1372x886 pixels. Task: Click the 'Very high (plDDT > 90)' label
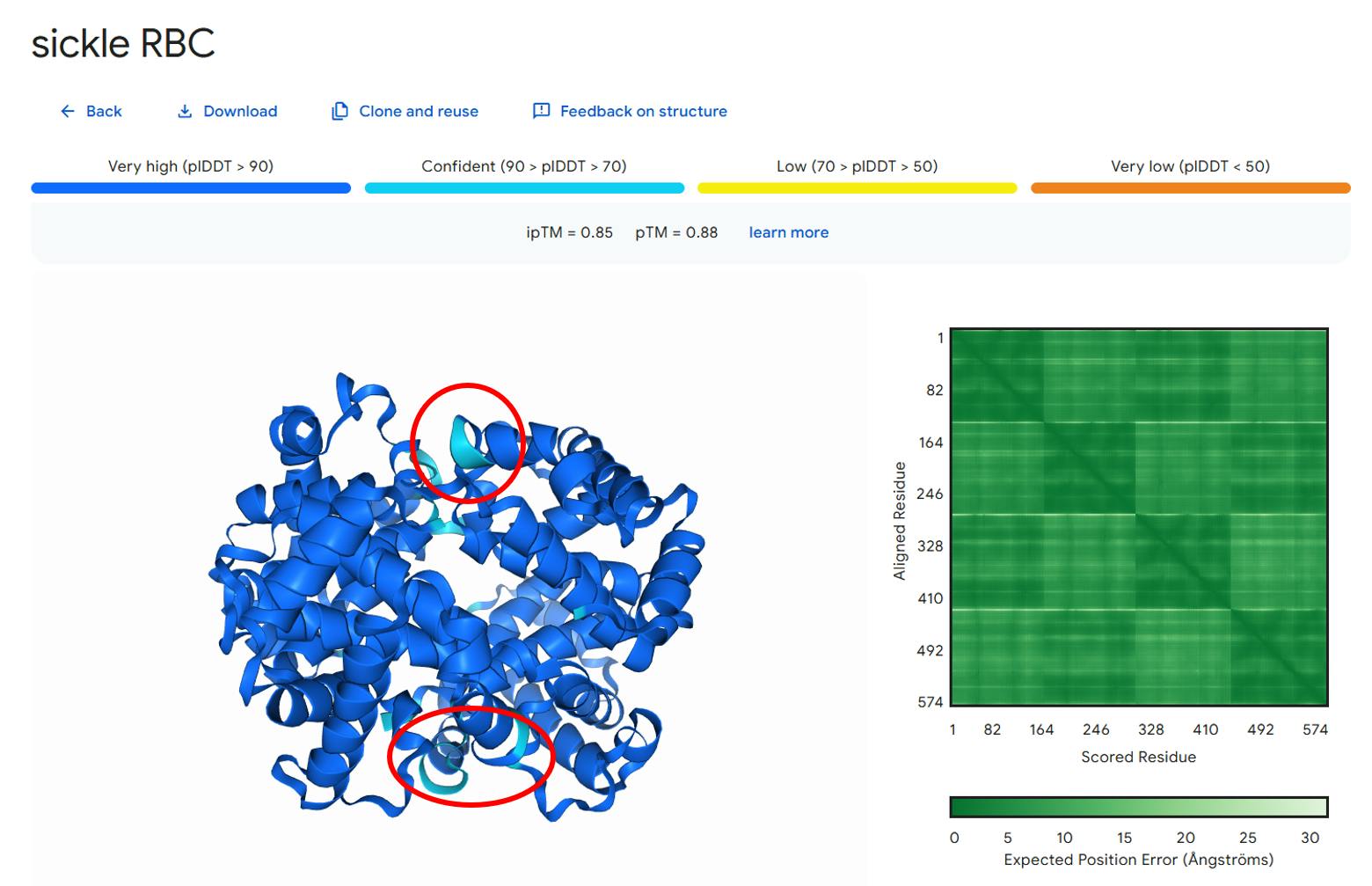191,166
